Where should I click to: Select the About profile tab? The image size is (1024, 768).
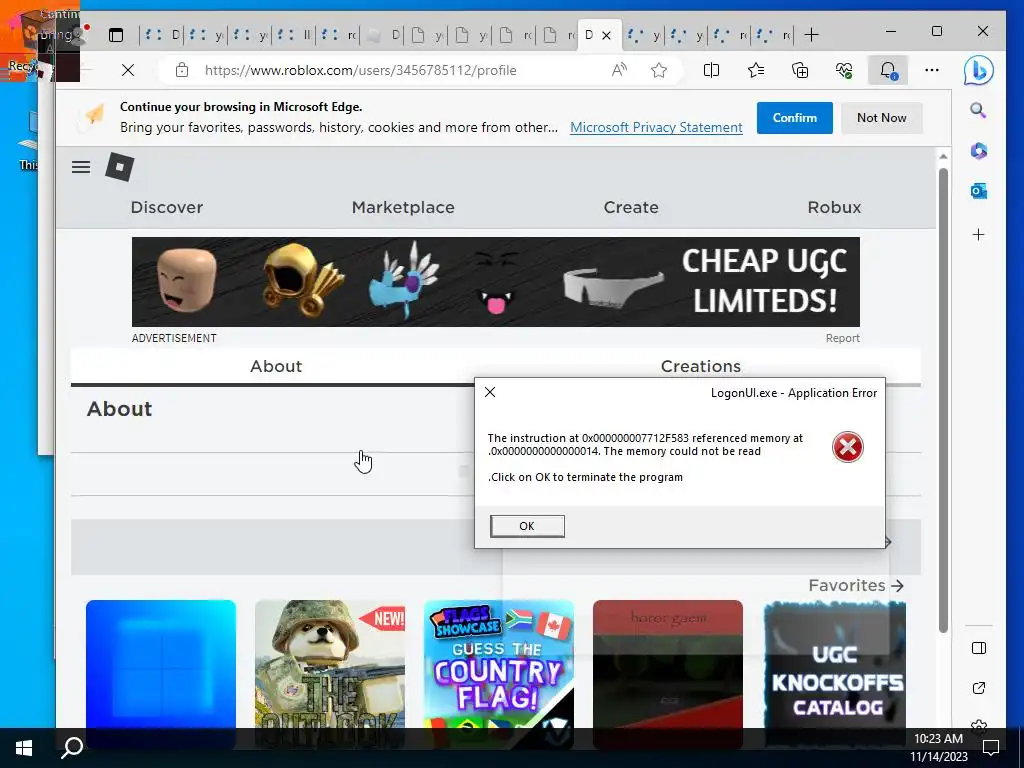tap(276, 366)
